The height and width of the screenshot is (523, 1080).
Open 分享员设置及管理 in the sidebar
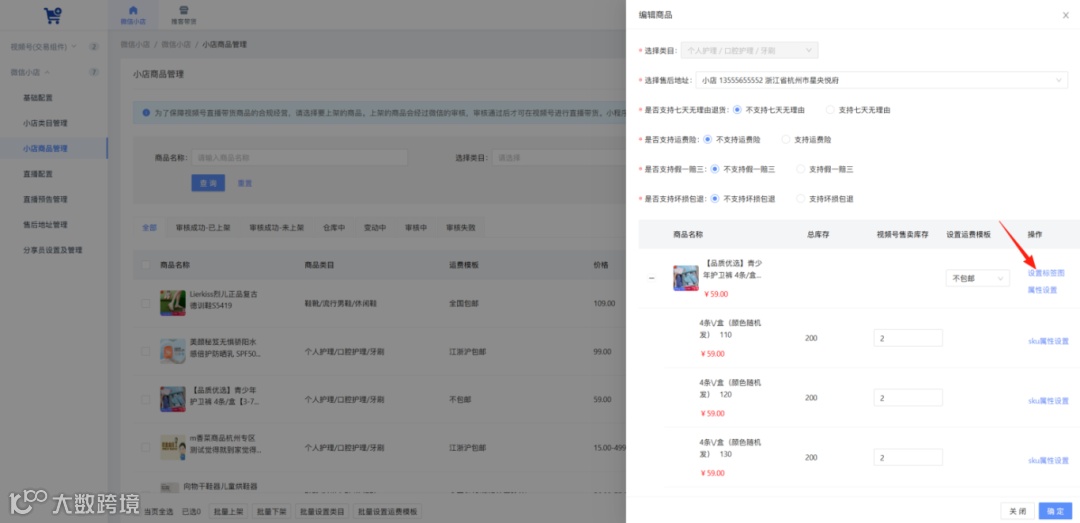[x=54, y=250]
